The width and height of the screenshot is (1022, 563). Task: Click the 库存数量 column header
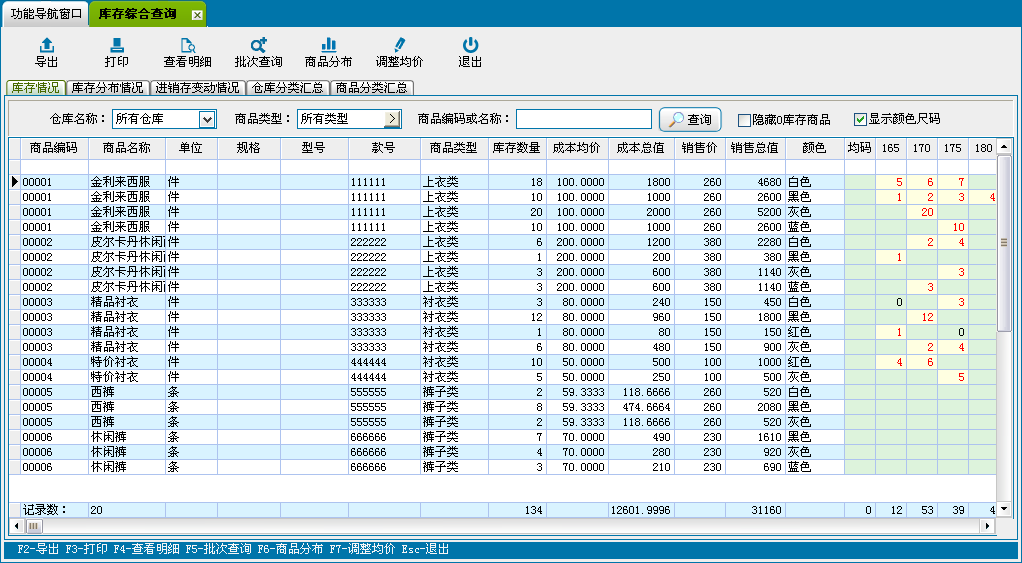tap(517, 148)
